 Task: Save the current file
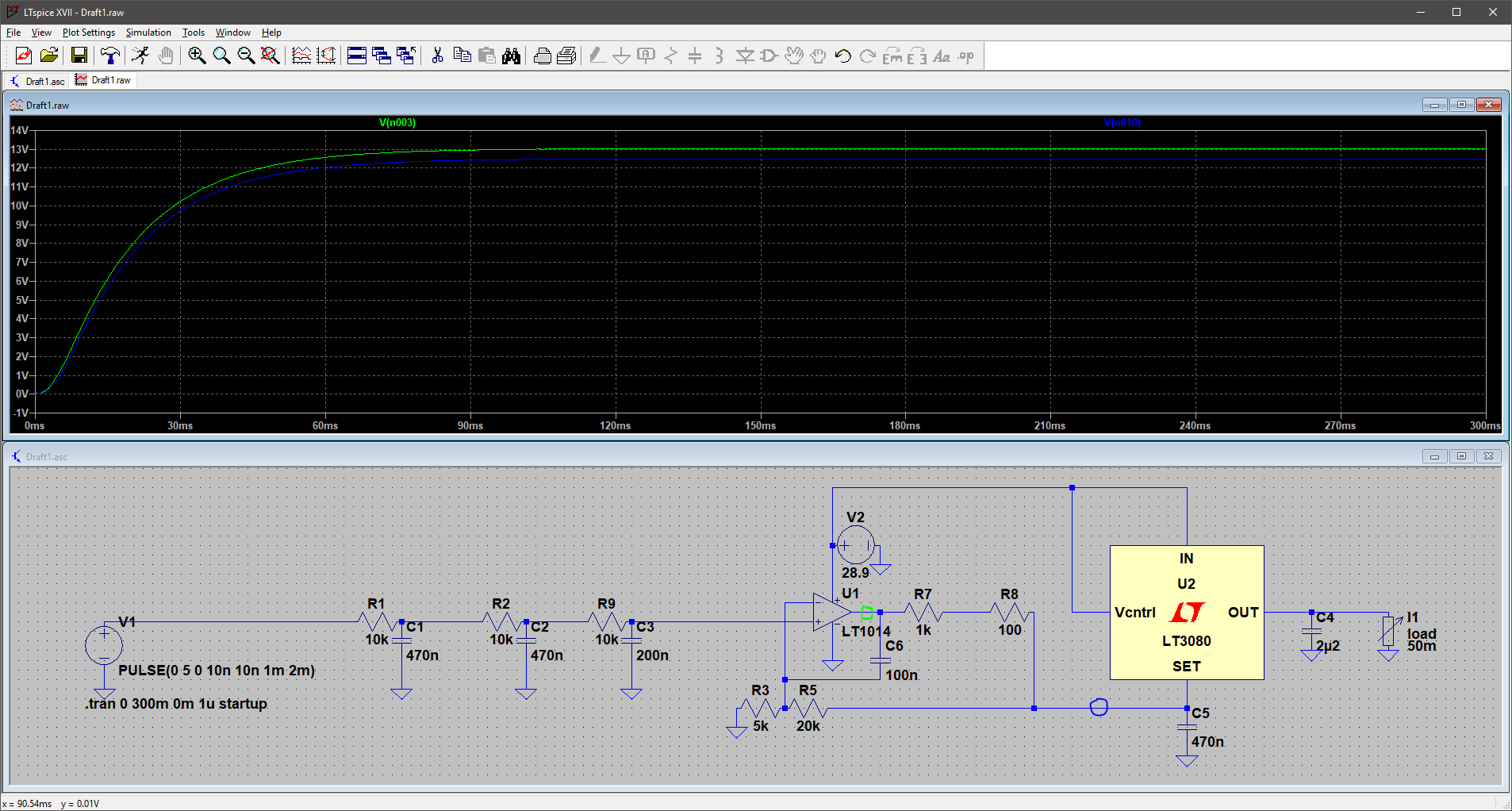click(79, 56)
